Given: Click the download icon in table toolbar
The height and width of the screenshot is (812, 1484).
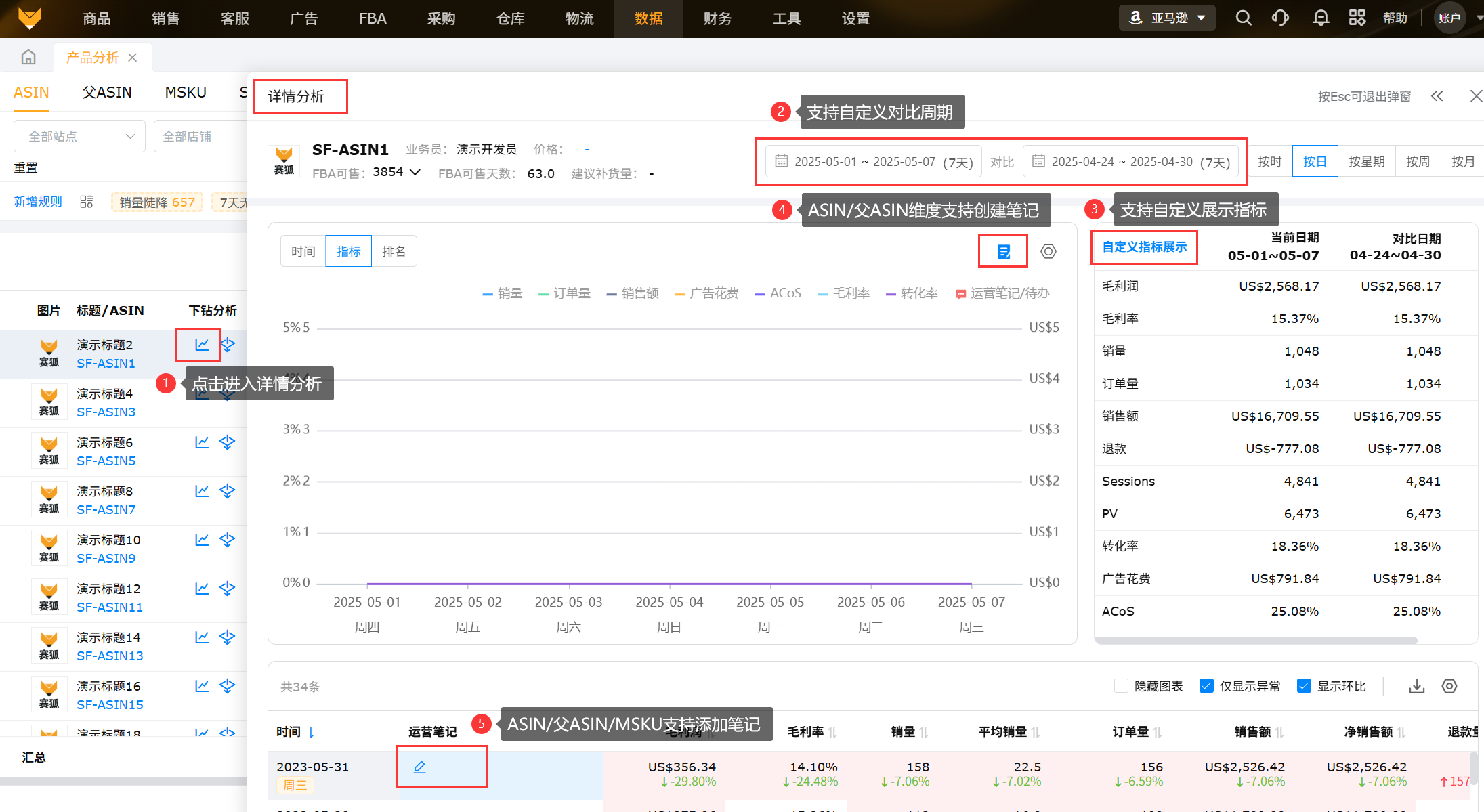Looking at the screenshot, I should click(x=1416, y=687).
